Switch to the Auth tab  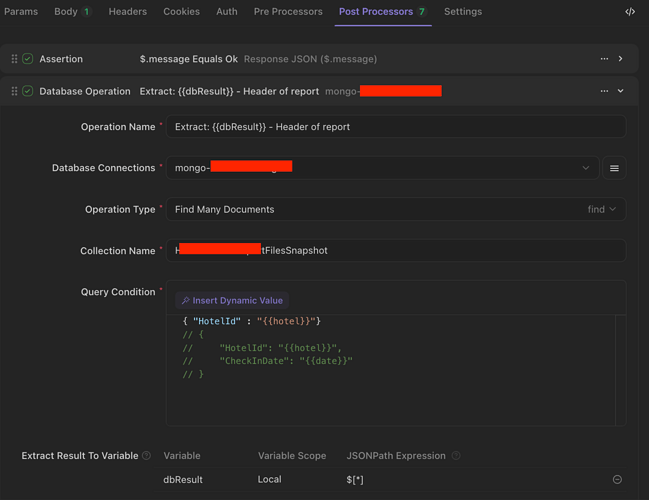(x=227, y=12)
